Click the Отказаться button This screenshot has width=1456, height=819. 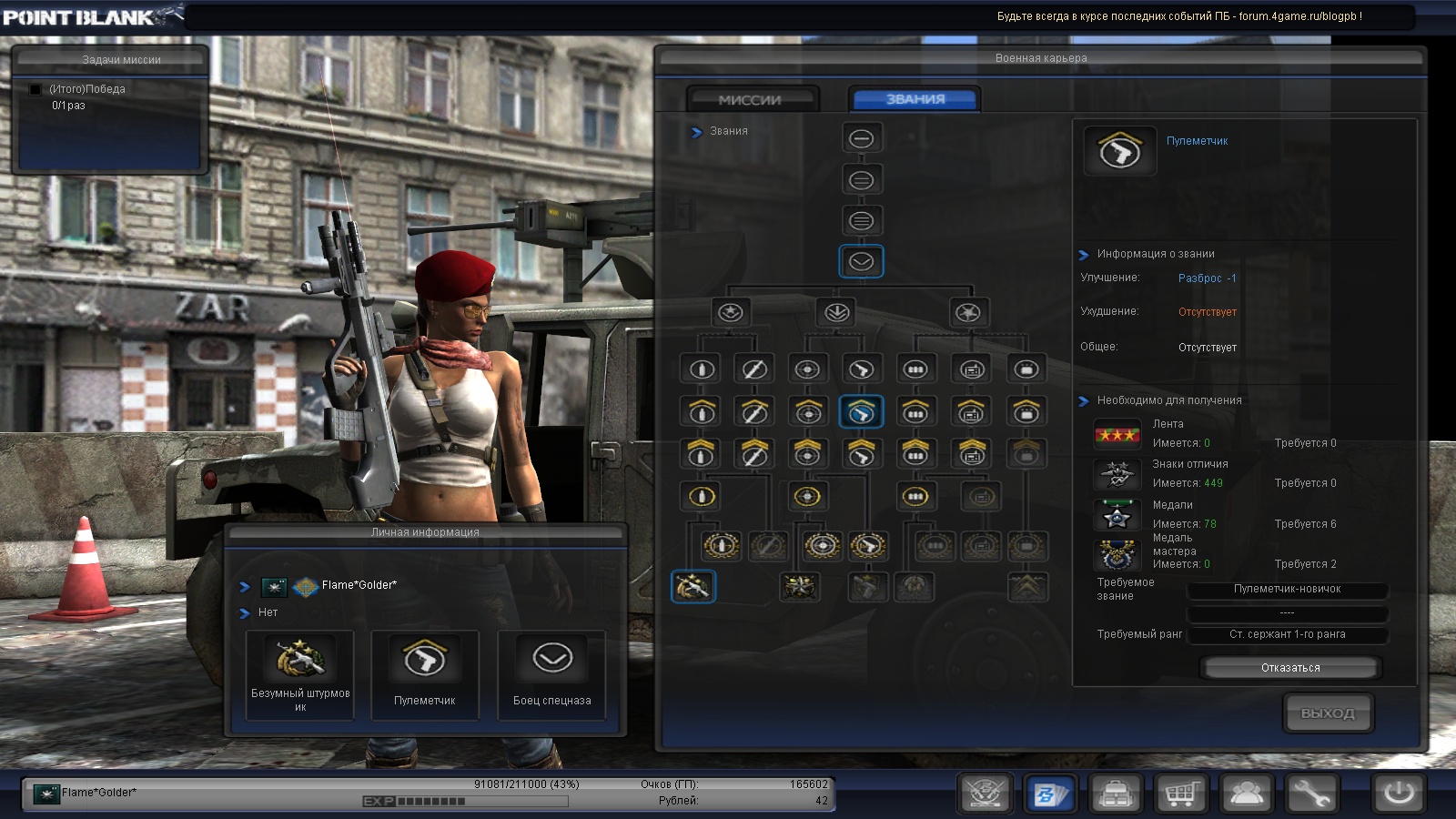point(1290,668)
